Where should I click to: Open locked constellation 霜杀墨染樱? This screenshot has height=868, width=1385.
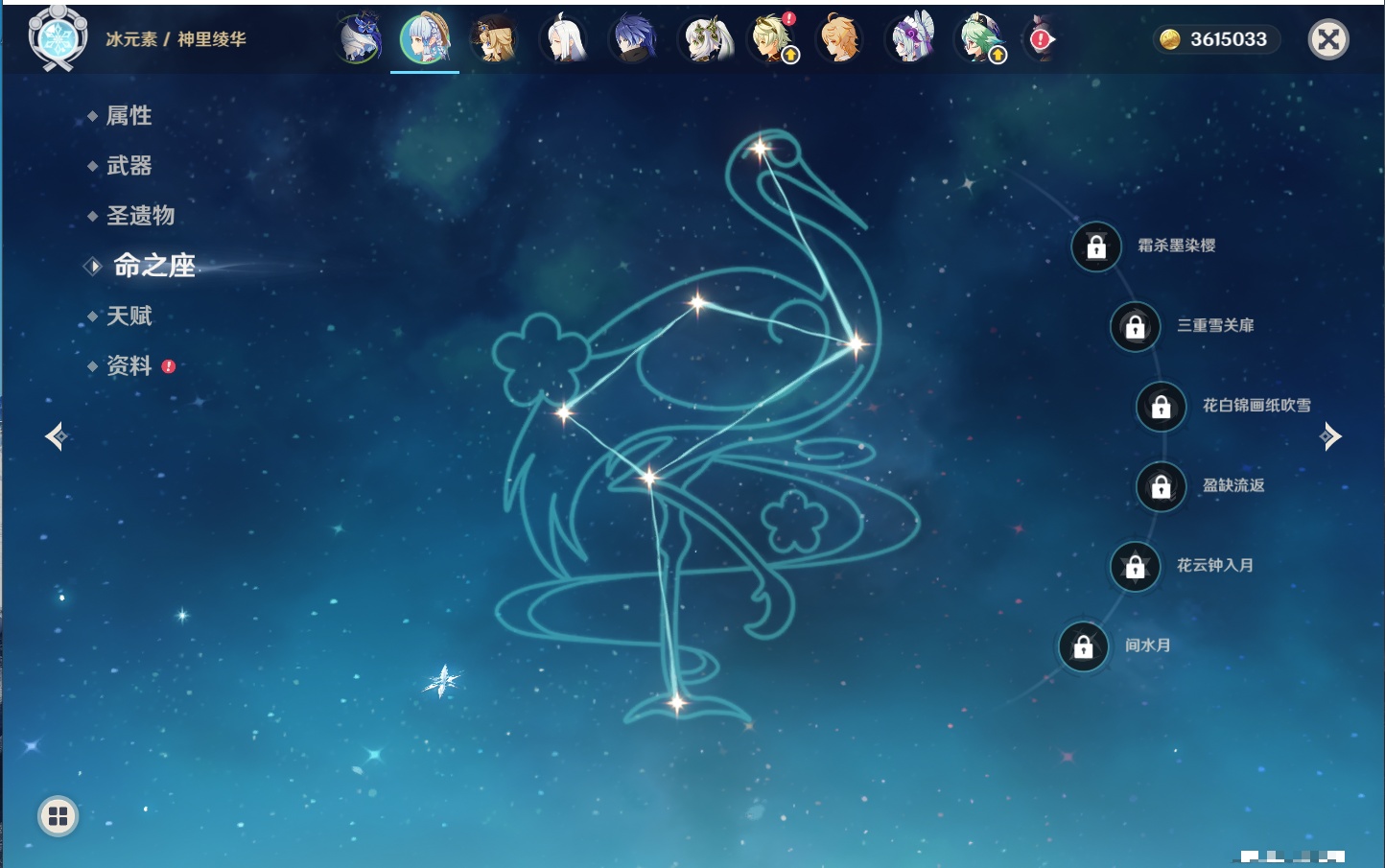pyautogui.click(x=1096, y=246)
